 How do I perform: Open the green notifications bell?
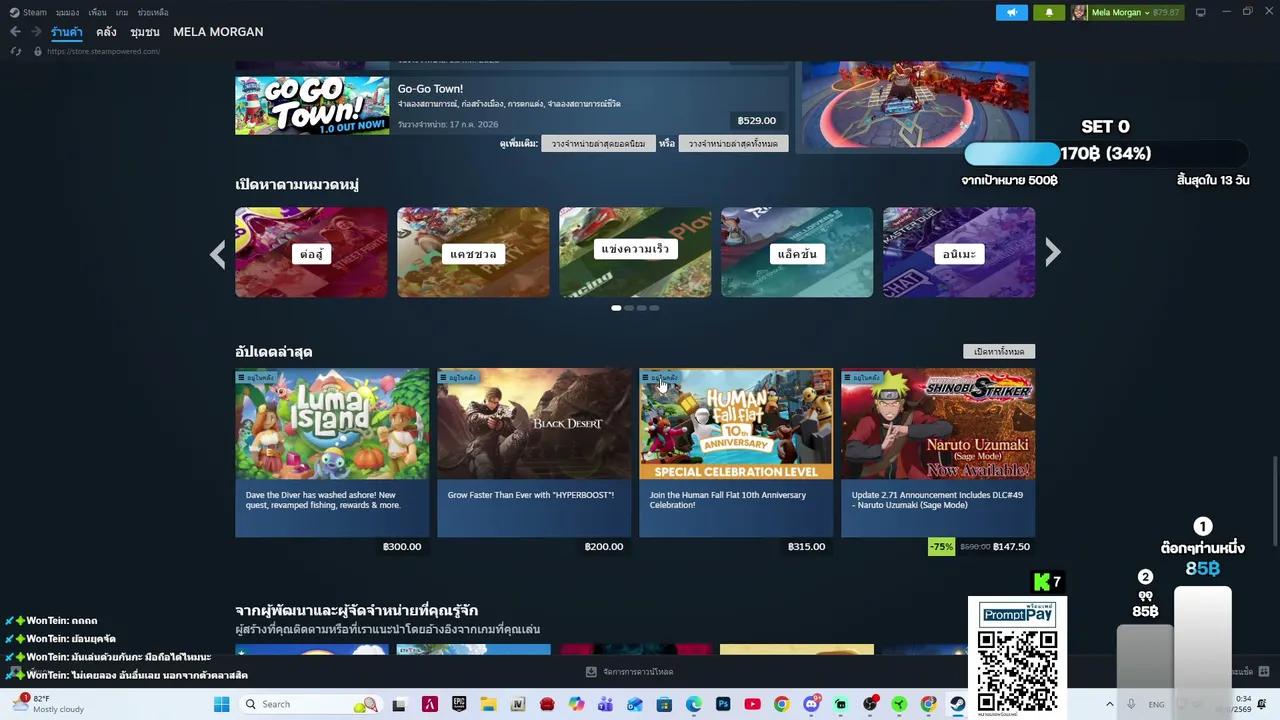[x=1049, y=12]
